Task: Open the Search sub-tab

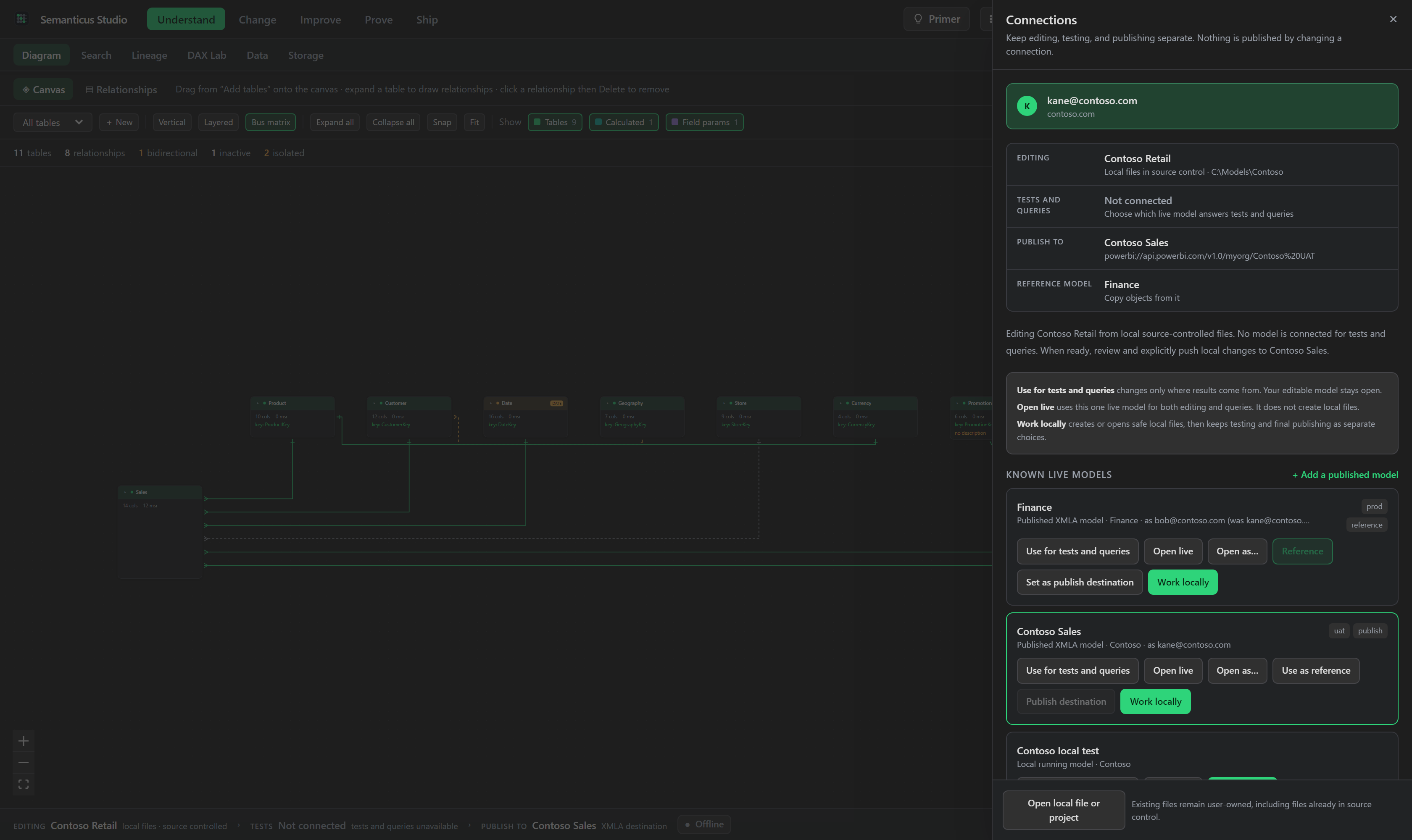Action: (x=96, y=55)
